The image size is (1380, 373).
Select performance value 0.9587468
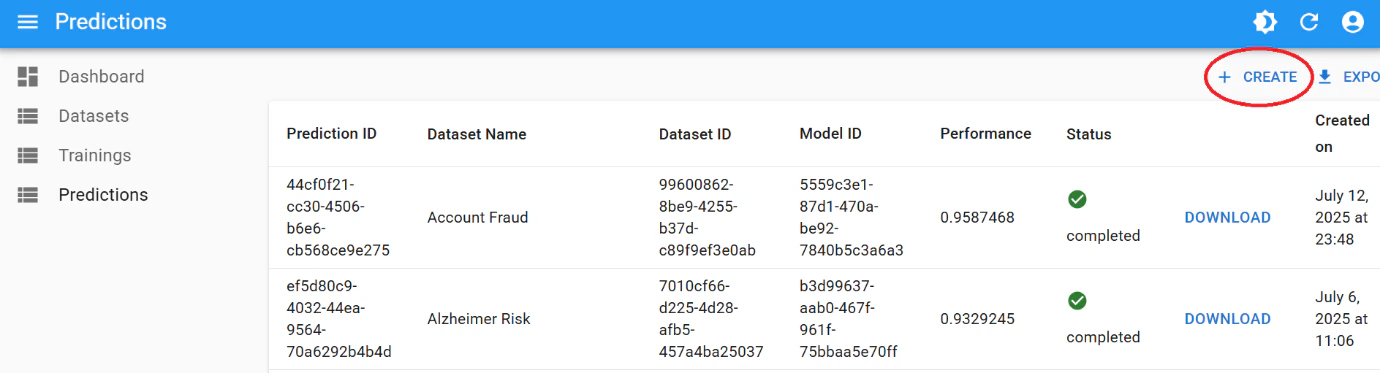point(977,217)
